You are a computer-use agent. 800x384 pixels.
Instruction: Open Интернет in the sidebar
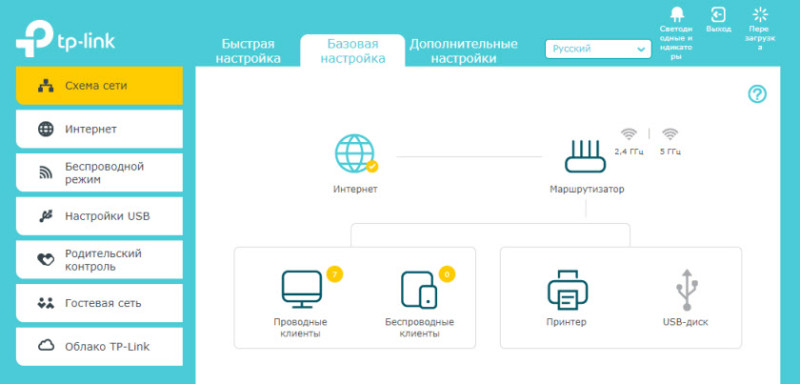click(x=99, y=129)
